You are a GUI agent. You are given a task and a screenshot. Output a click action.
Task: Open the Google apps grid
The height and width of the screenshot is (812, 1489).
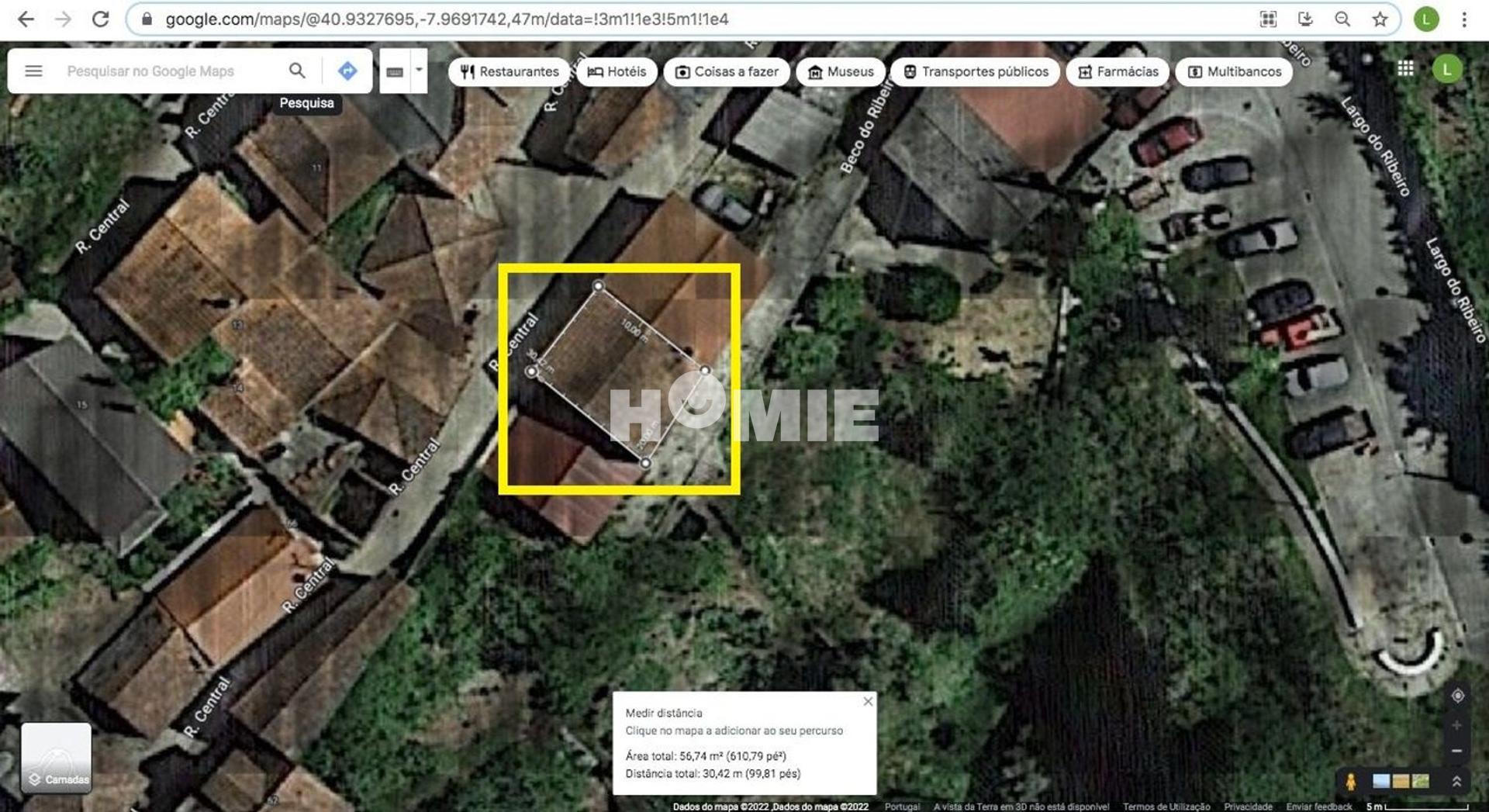pyautogui.click(x=1405, y=69)
